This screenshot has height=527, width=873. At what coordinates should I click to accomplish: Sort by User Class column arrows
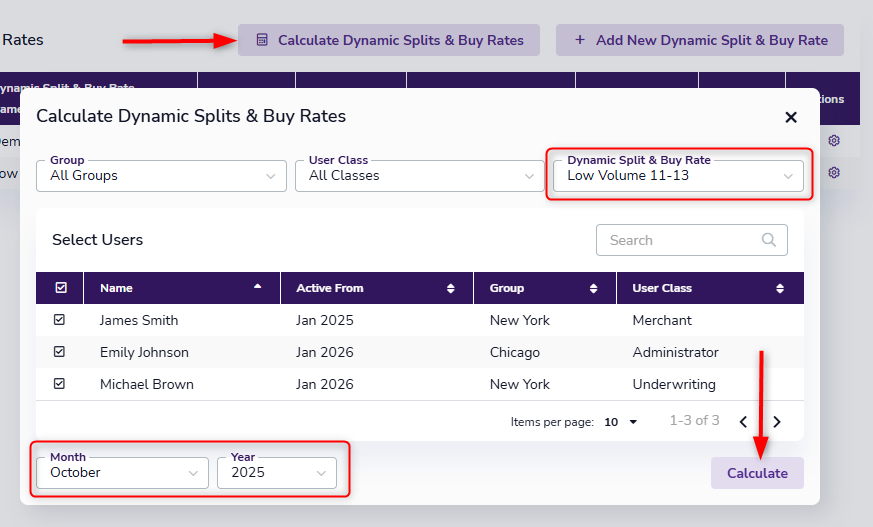780,288
